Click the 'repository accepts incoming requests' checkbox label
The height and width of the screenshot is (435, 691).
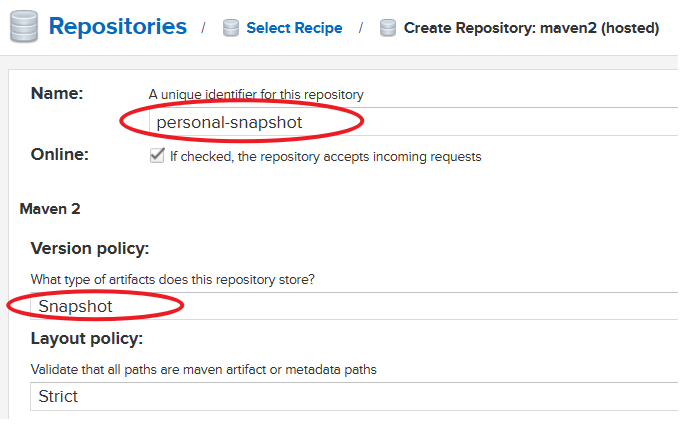coord(325,156)
